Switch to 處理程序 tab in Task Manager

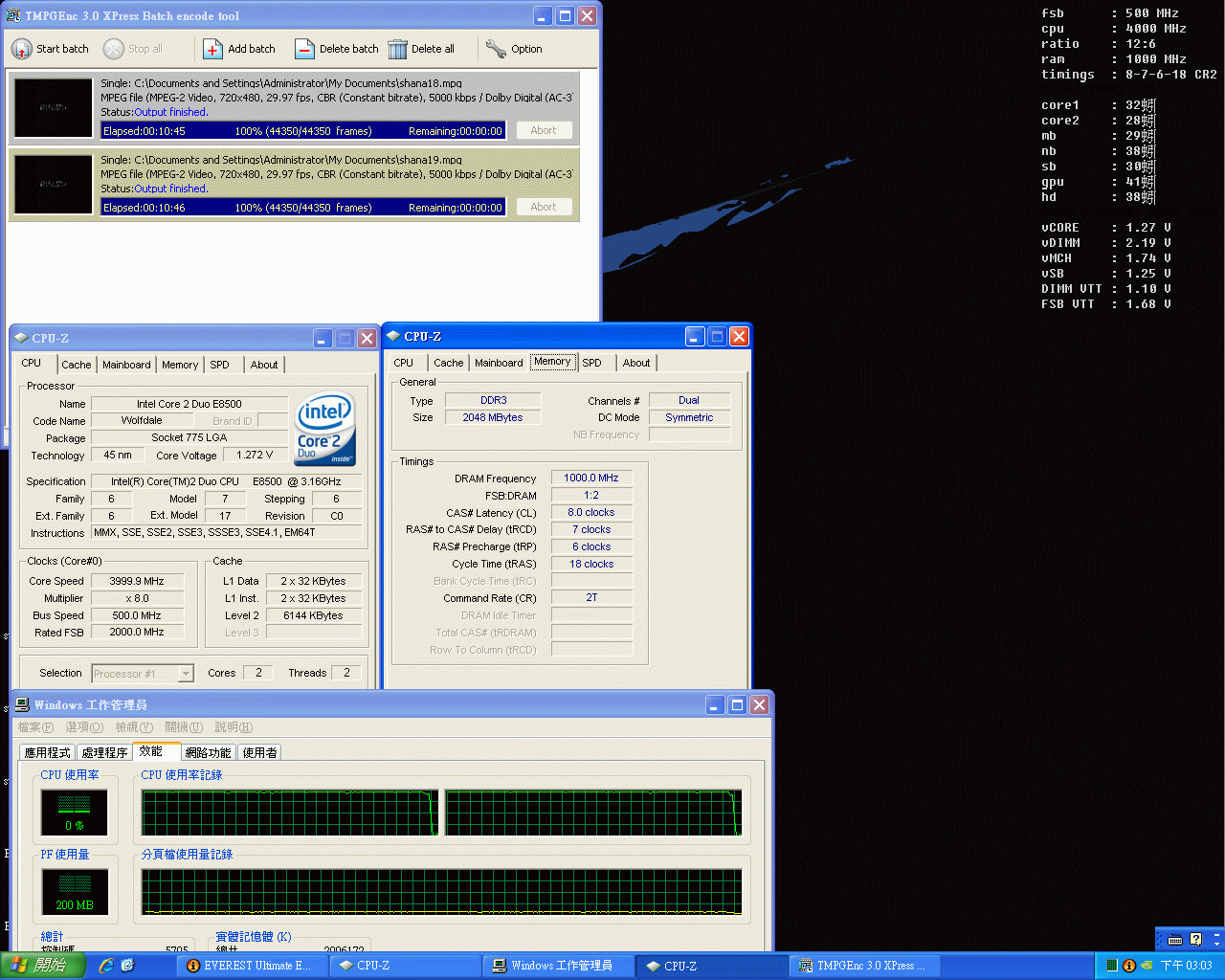coord(105,753)
